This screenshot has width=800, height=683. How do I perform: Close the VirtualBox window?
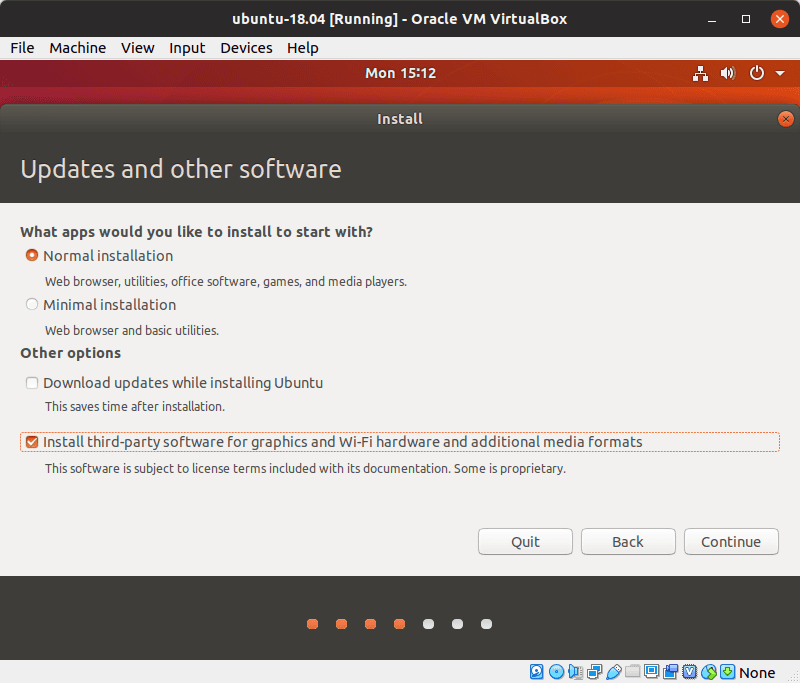780,19
